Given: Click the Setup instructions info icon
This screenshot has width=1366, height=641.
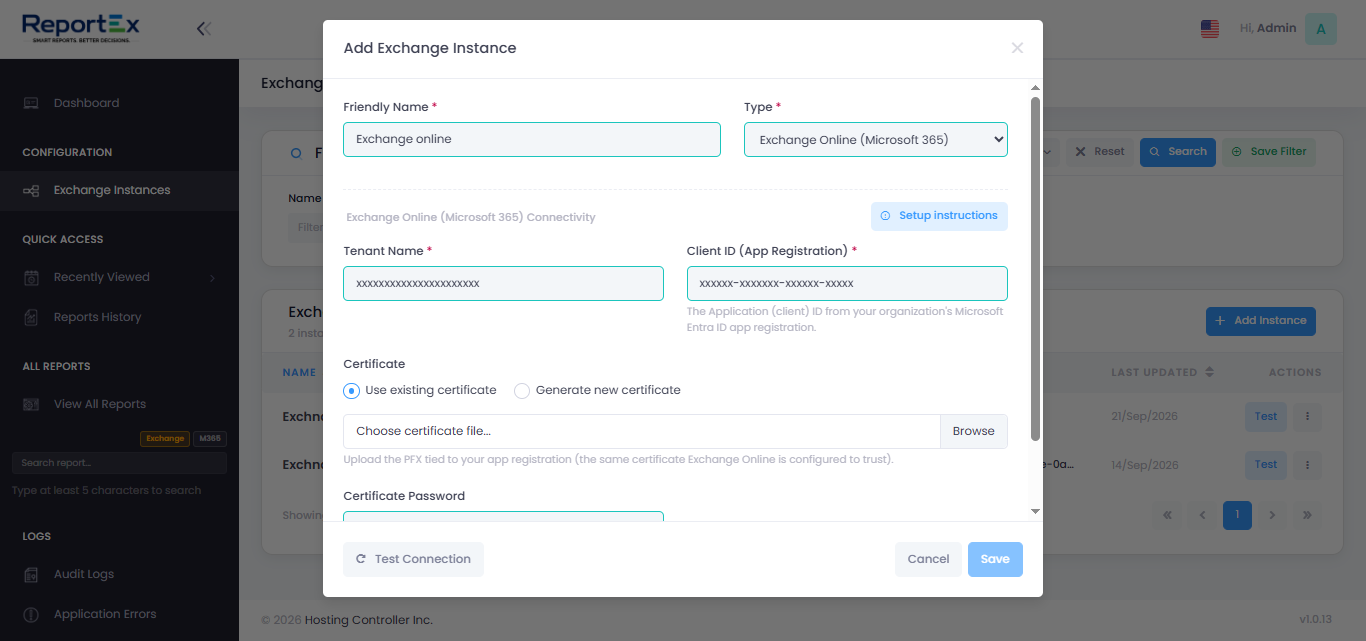Looking at the screenshot, I should point(885,216).
